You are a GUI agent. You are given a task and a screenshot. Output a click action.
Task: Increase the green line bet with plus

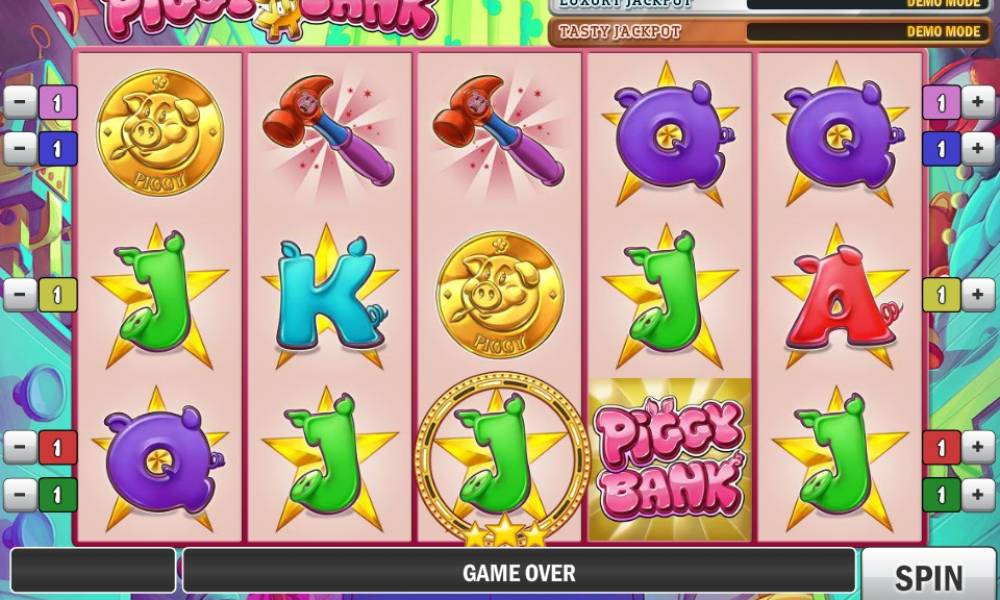(x=978, y=495)
